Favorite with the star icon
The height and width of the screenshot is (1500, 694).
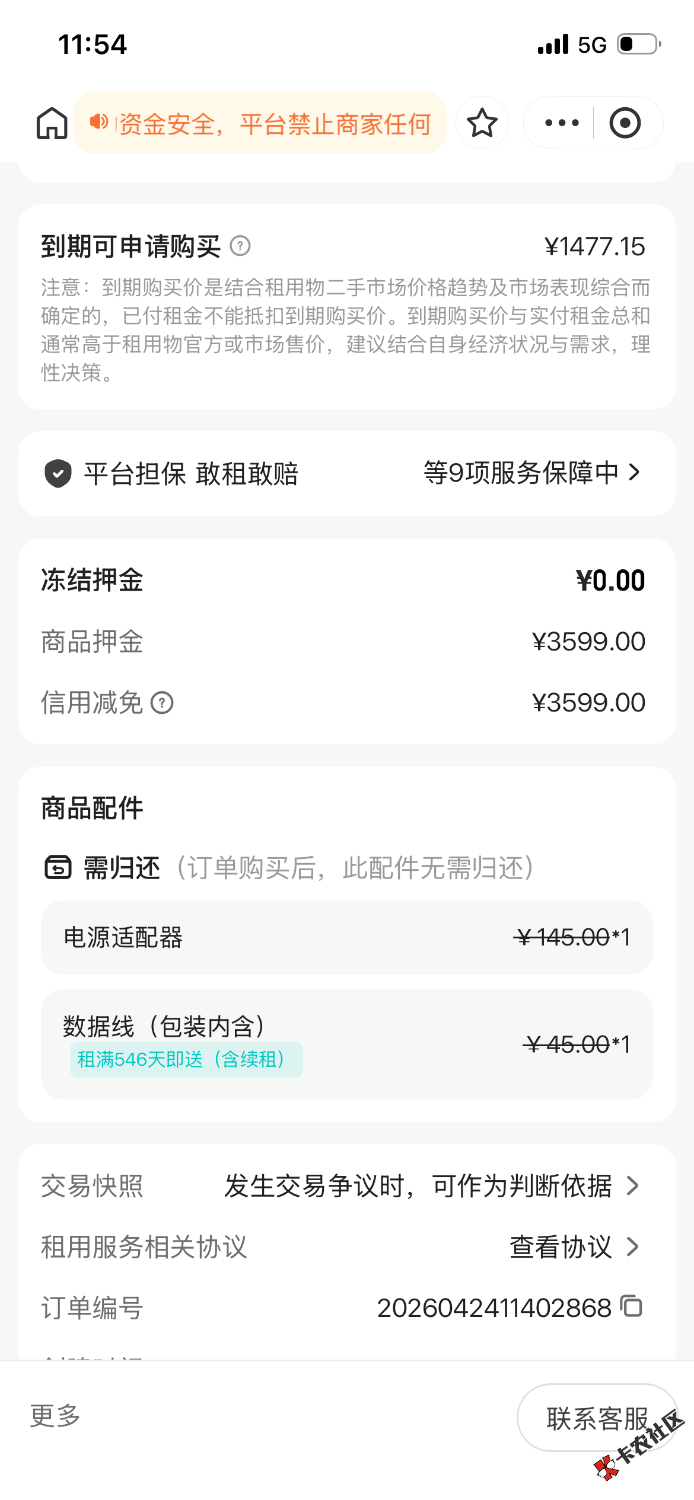pos(482,123)
